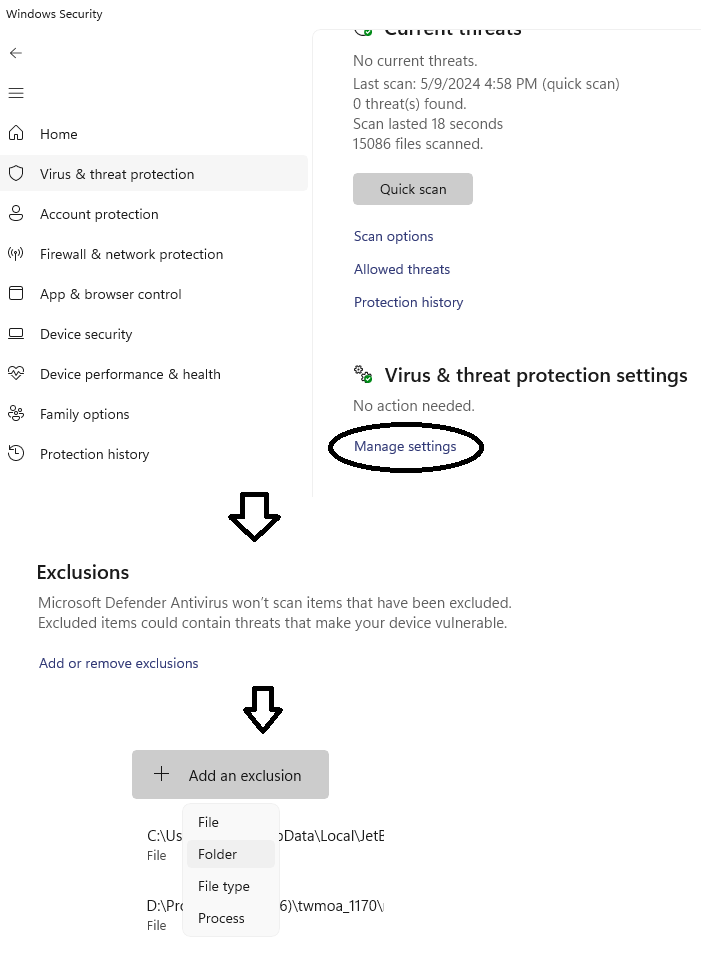Click the Firewall & network protection antenna icon
The image size is (701, 960).
coord(16,253)
